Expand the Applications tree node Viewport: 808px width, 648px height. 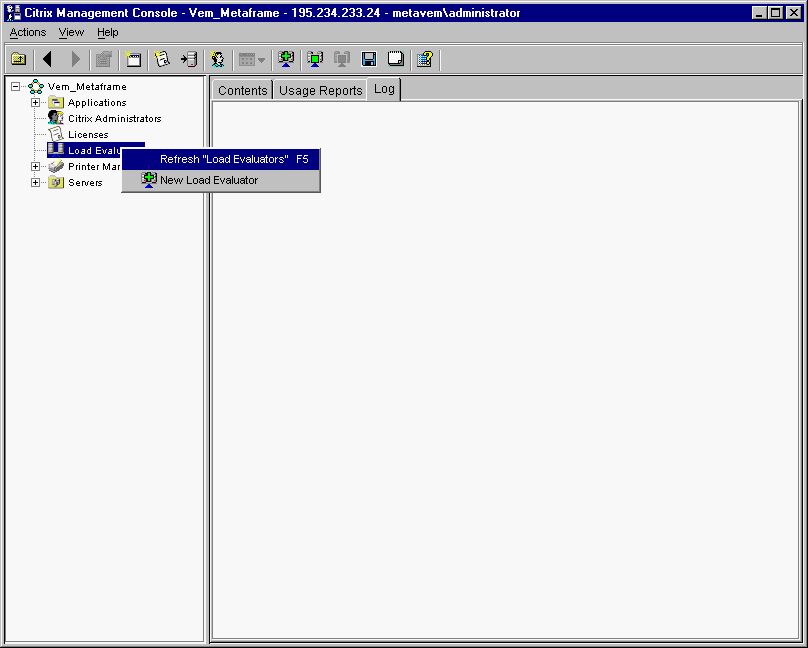point(36,103)
